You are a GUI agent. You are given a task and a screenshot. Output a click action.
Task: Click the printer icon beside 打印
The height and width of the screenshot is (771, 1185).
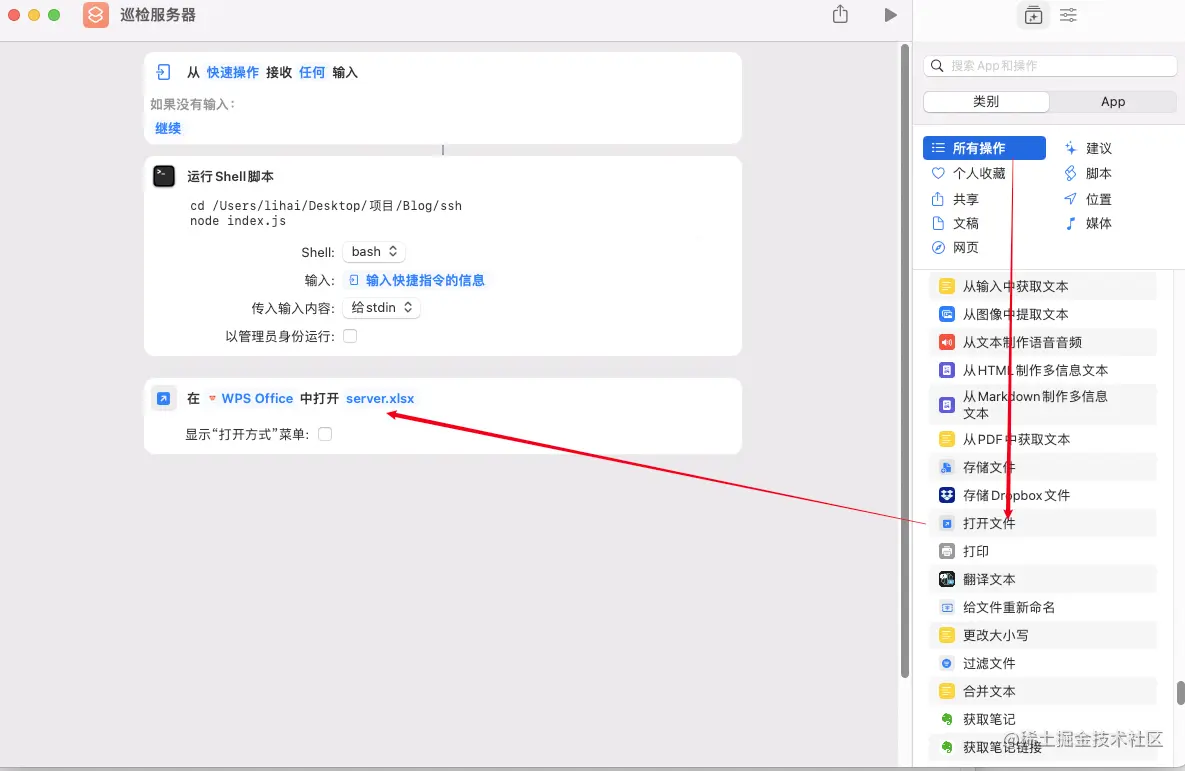[x=946, y=551]
